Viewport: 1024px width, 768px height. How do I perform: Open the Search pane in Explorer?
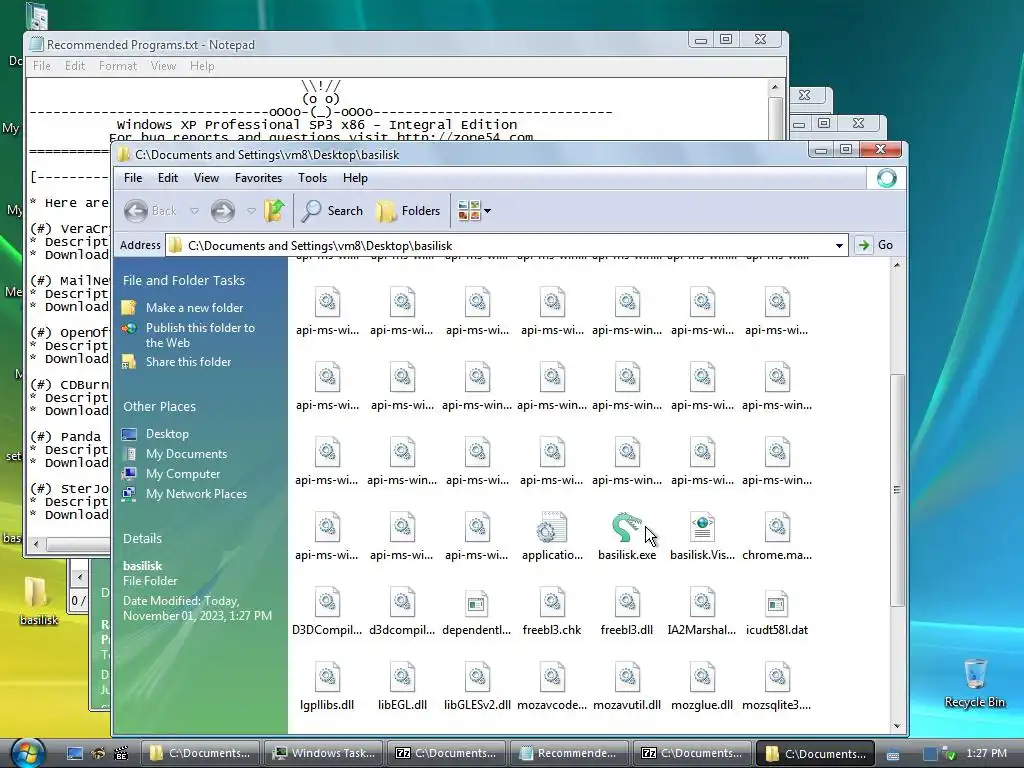332,211
